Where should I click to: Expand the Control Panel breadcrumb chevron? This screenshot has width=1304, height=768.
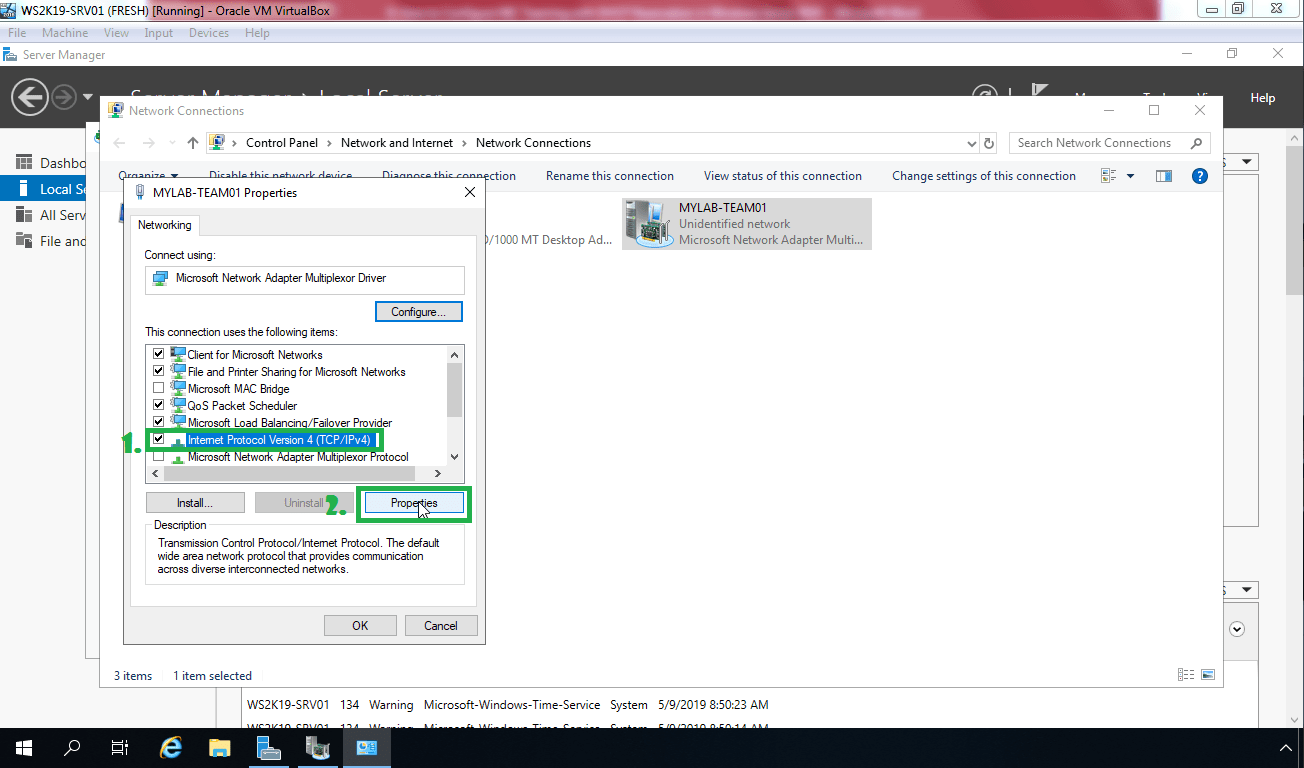[x=329, y=143]
